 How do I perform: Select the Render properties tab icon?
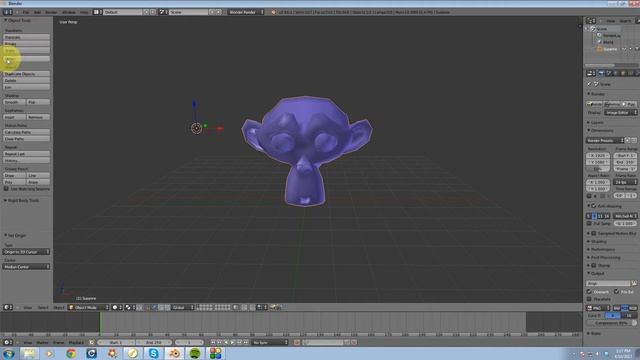[x=601, y=73]
